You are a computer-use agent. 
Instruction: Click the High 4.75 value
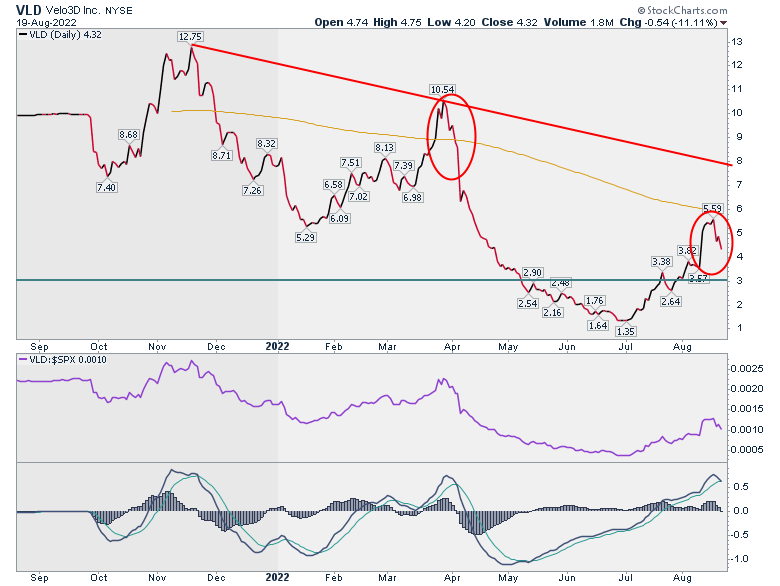point(397,22)
